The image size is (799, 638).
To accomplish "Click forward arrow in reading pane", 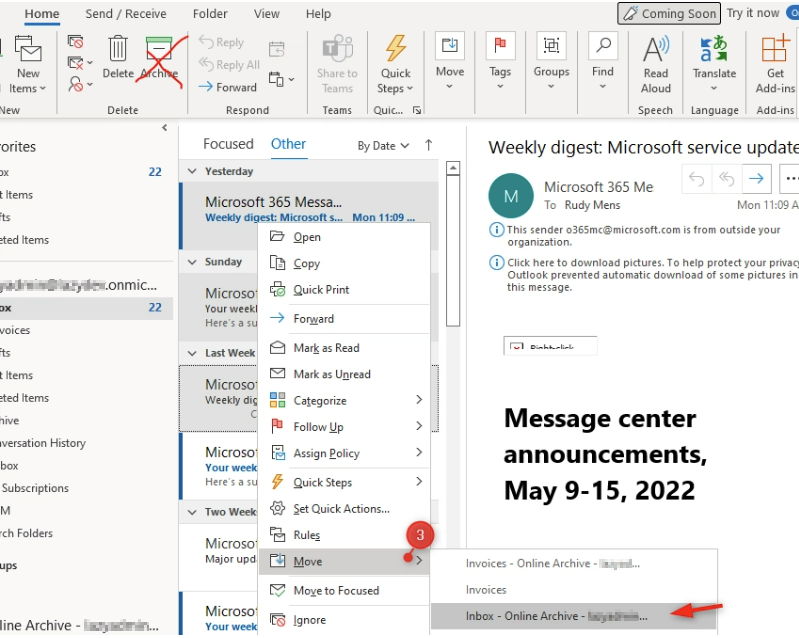I will tap(756, 178).
